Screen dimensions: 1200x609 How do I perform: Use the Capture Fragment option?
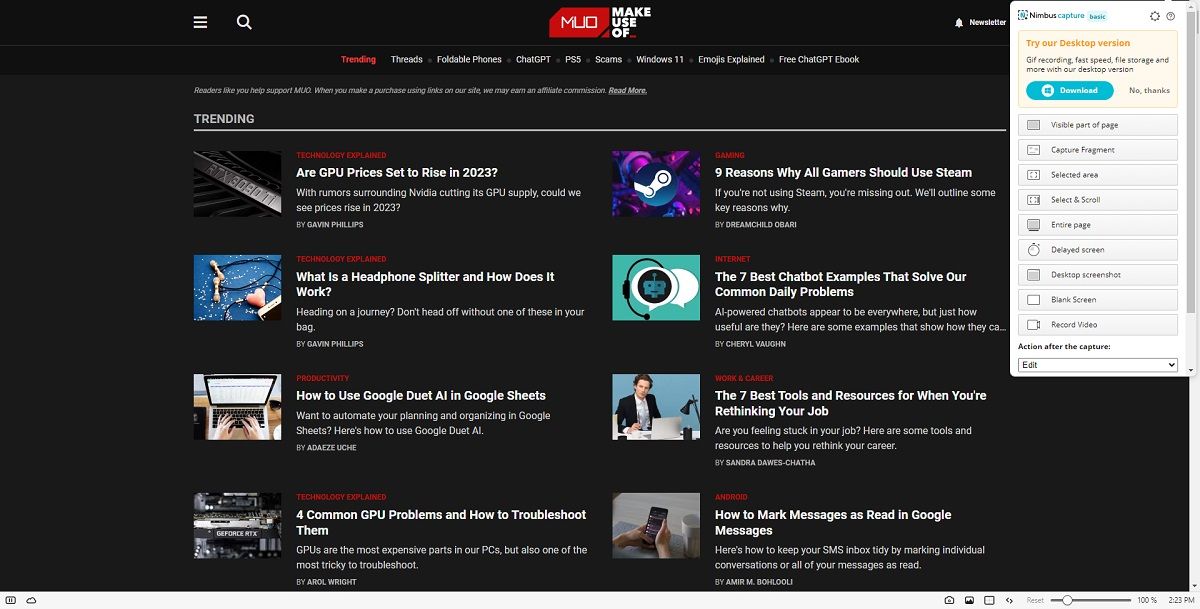click(1097, 149)
